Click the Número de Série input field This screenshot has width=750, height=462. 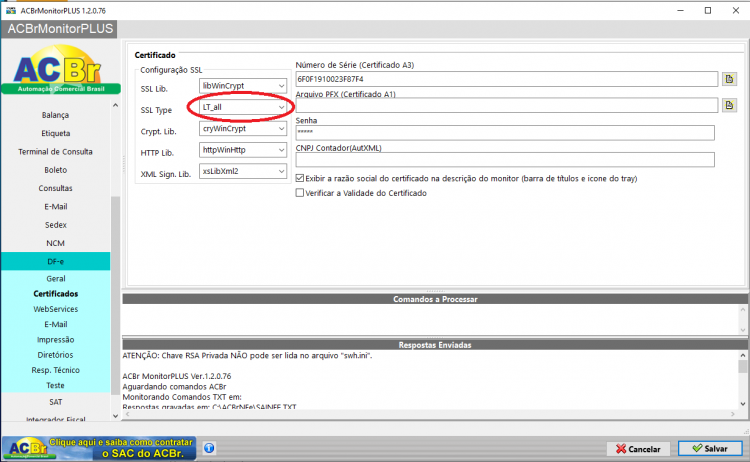tap(507, 79)
